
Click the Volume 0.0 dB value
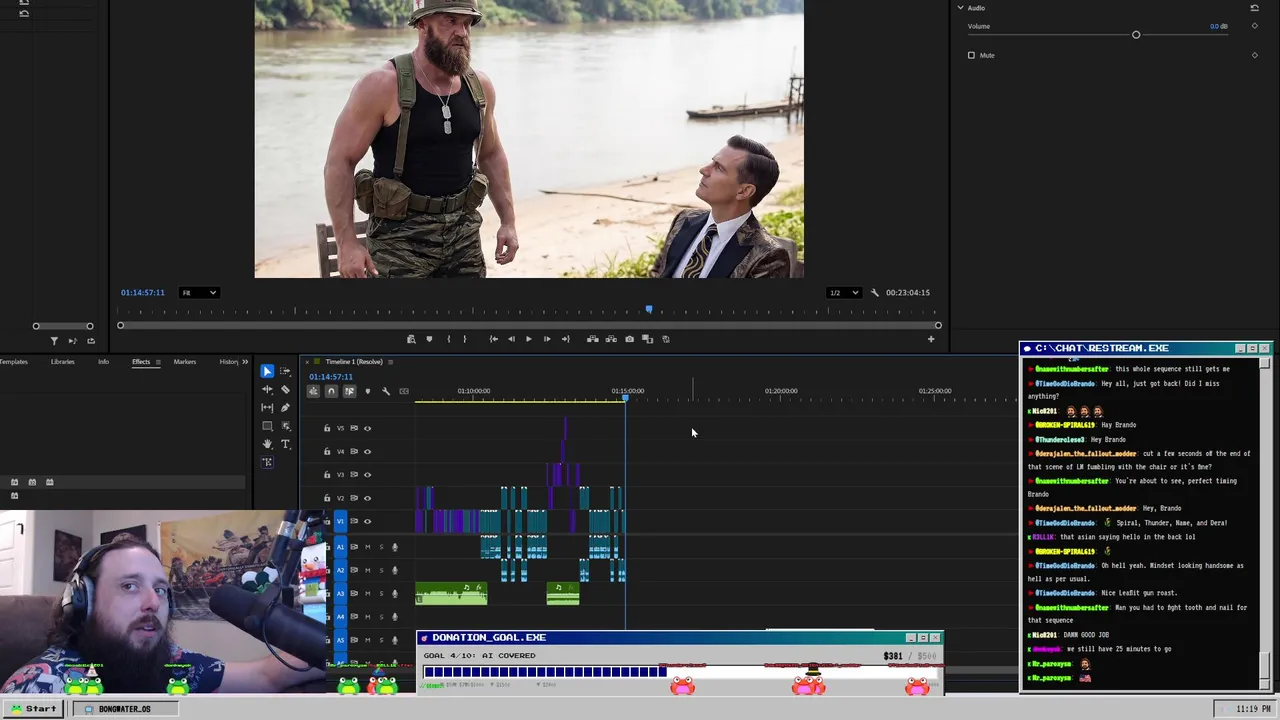1219,26
